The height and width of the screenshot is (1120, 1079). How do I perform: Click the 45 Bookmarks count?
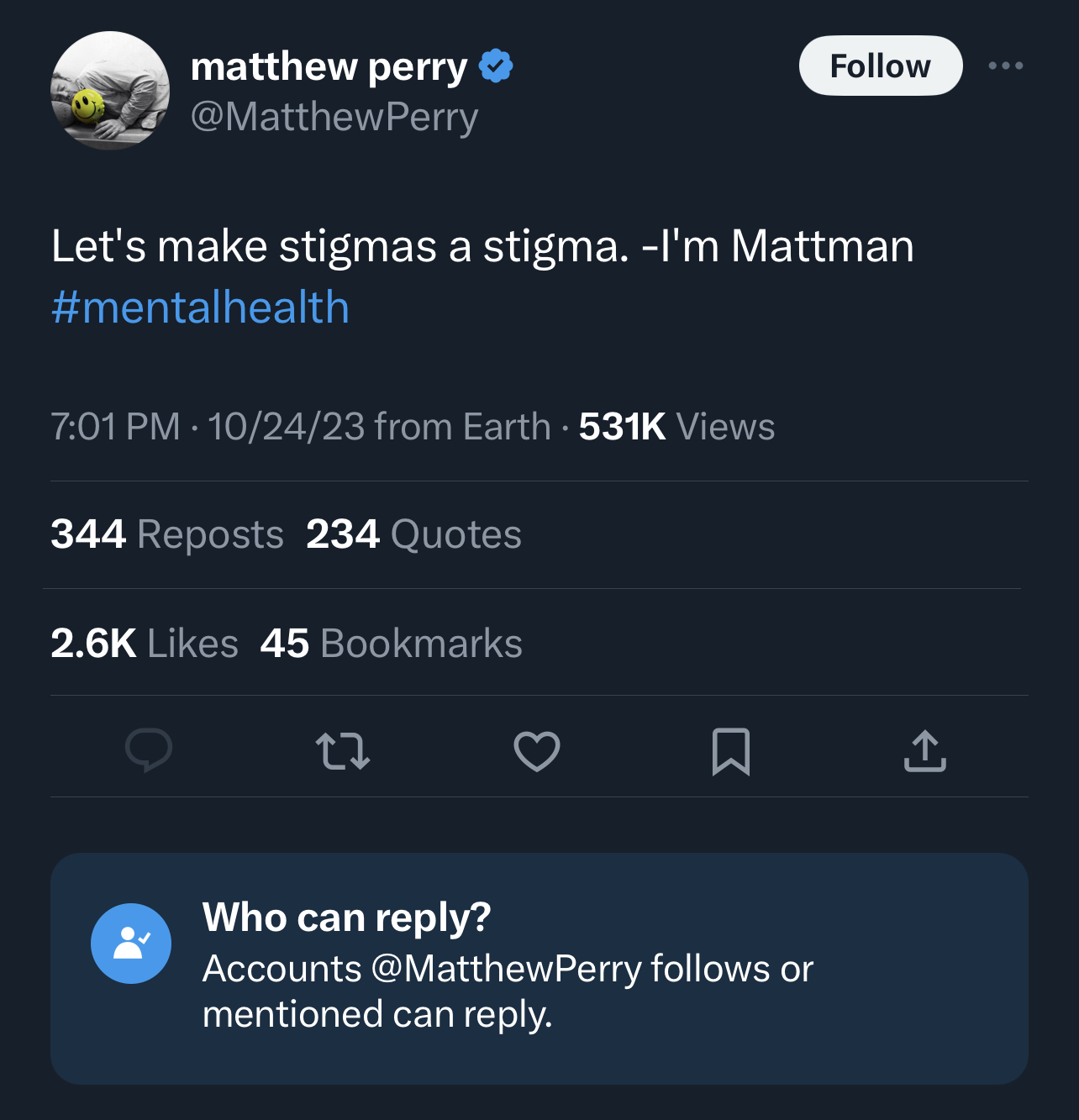(391, 644)
